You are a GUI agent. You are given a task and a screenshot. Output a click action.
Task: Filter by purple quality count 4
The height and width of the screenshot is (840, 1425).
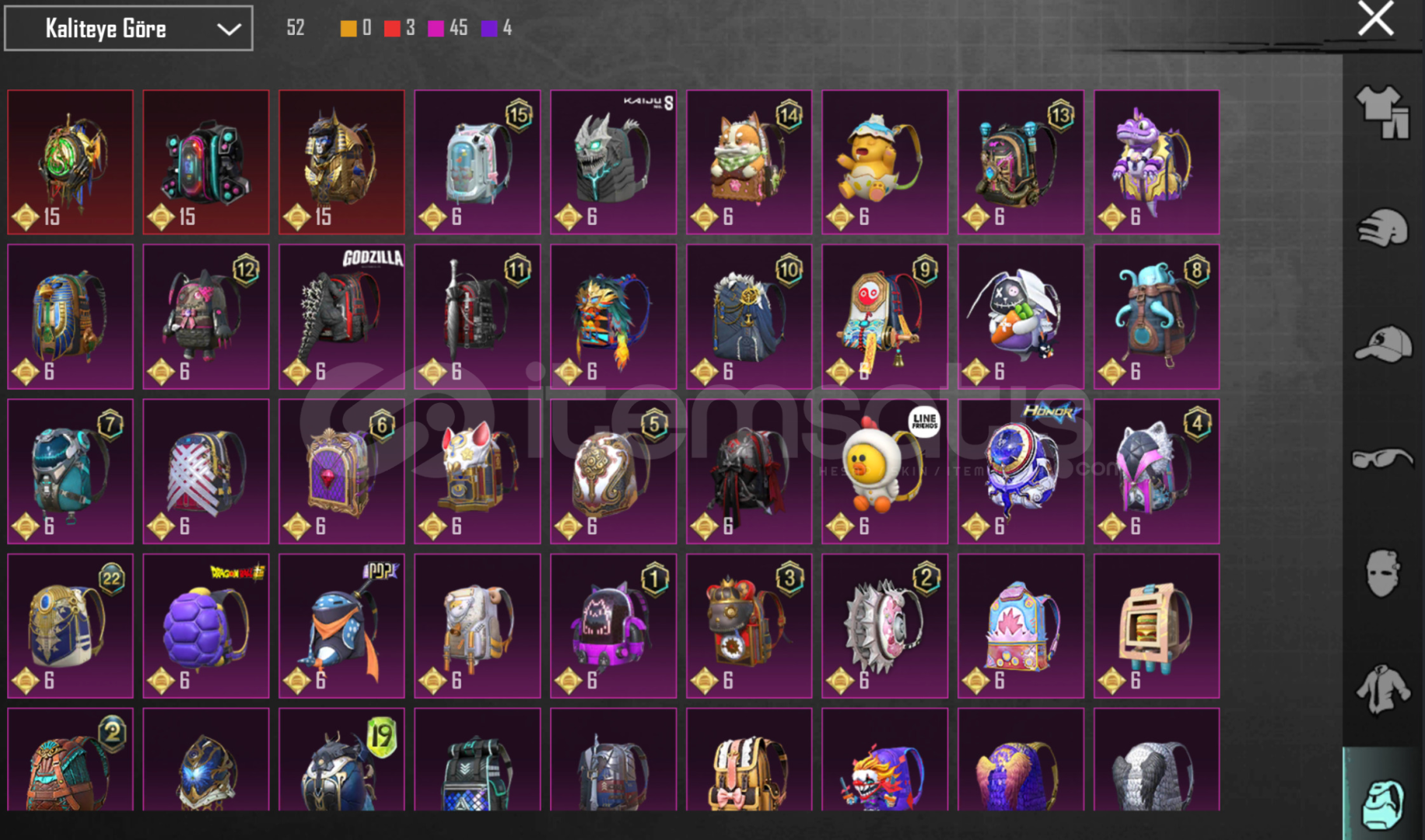pyautogui.click(x=496, y=28)
